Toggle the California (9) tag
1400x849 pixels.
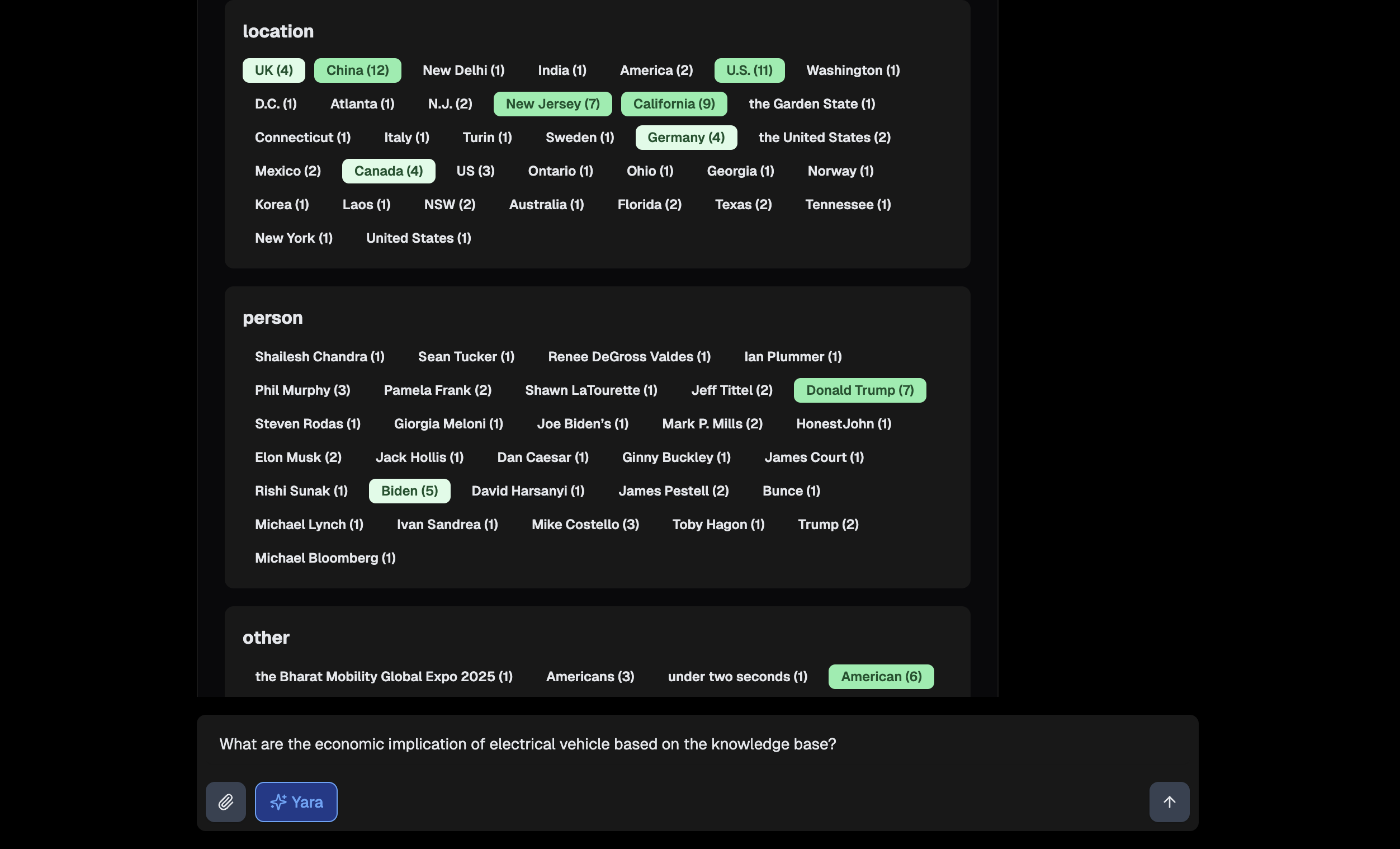[673, 104]
